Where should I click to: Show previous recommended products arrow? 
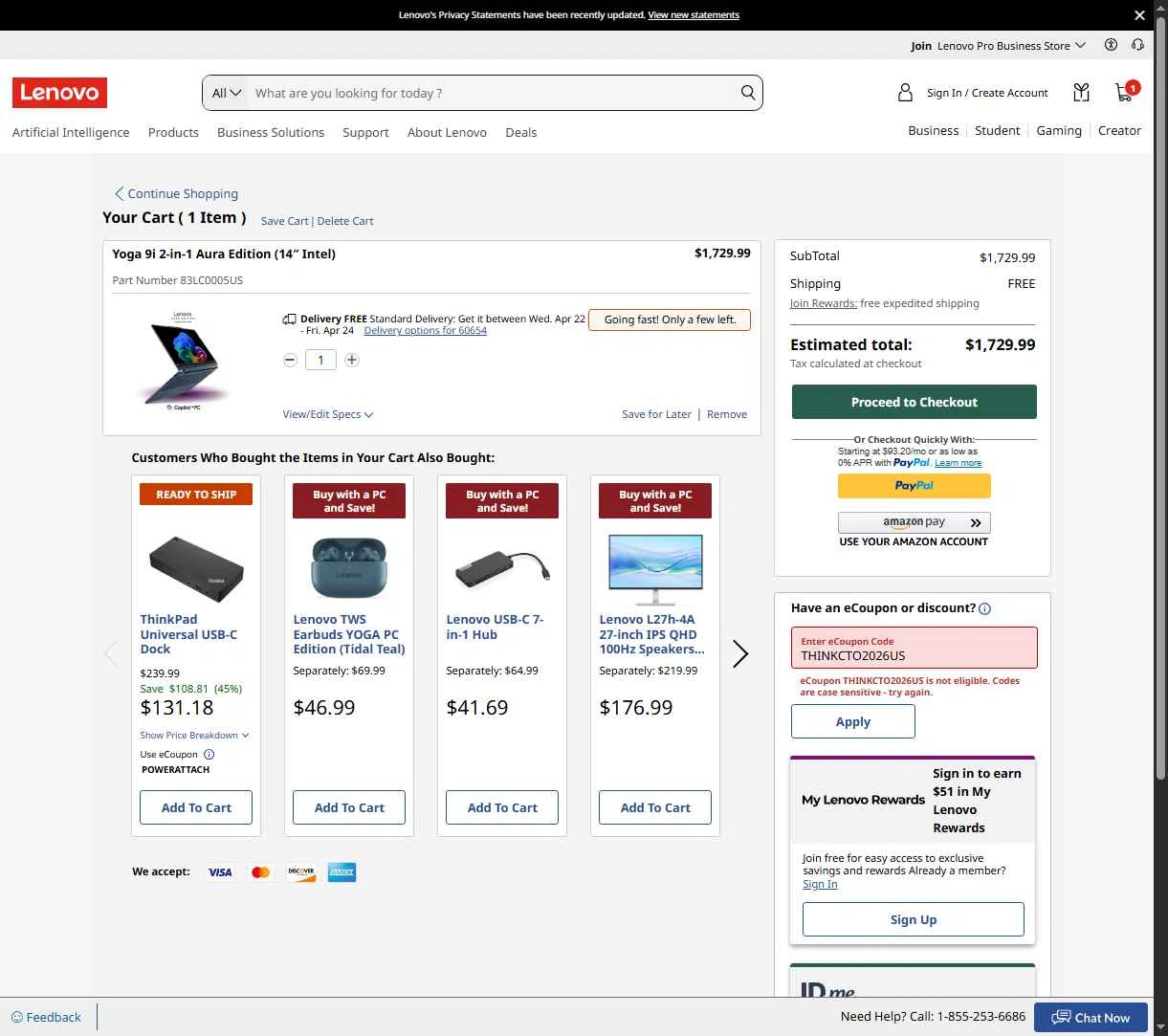click(x=111, y=653)
